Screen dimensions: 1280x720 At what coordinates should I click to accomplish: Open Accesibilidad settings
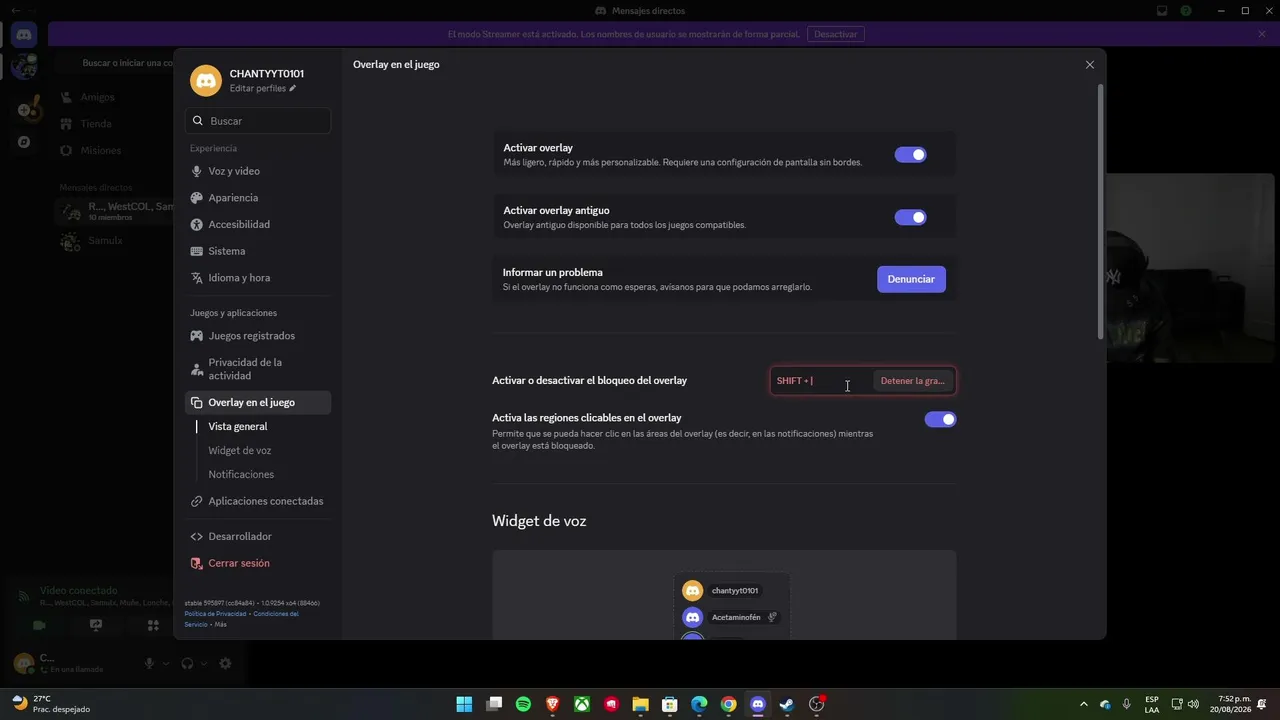pyautogui.click(x=258, y=225)
